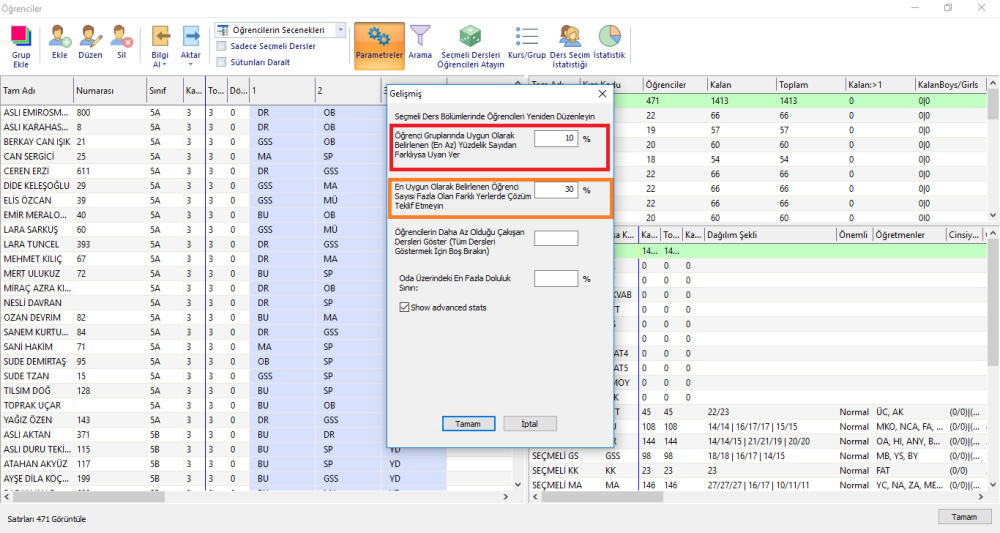Viewport: 1000px width, 533px height.
Task: Click the percentage field showing 30
Action: [x=556, y=190]
